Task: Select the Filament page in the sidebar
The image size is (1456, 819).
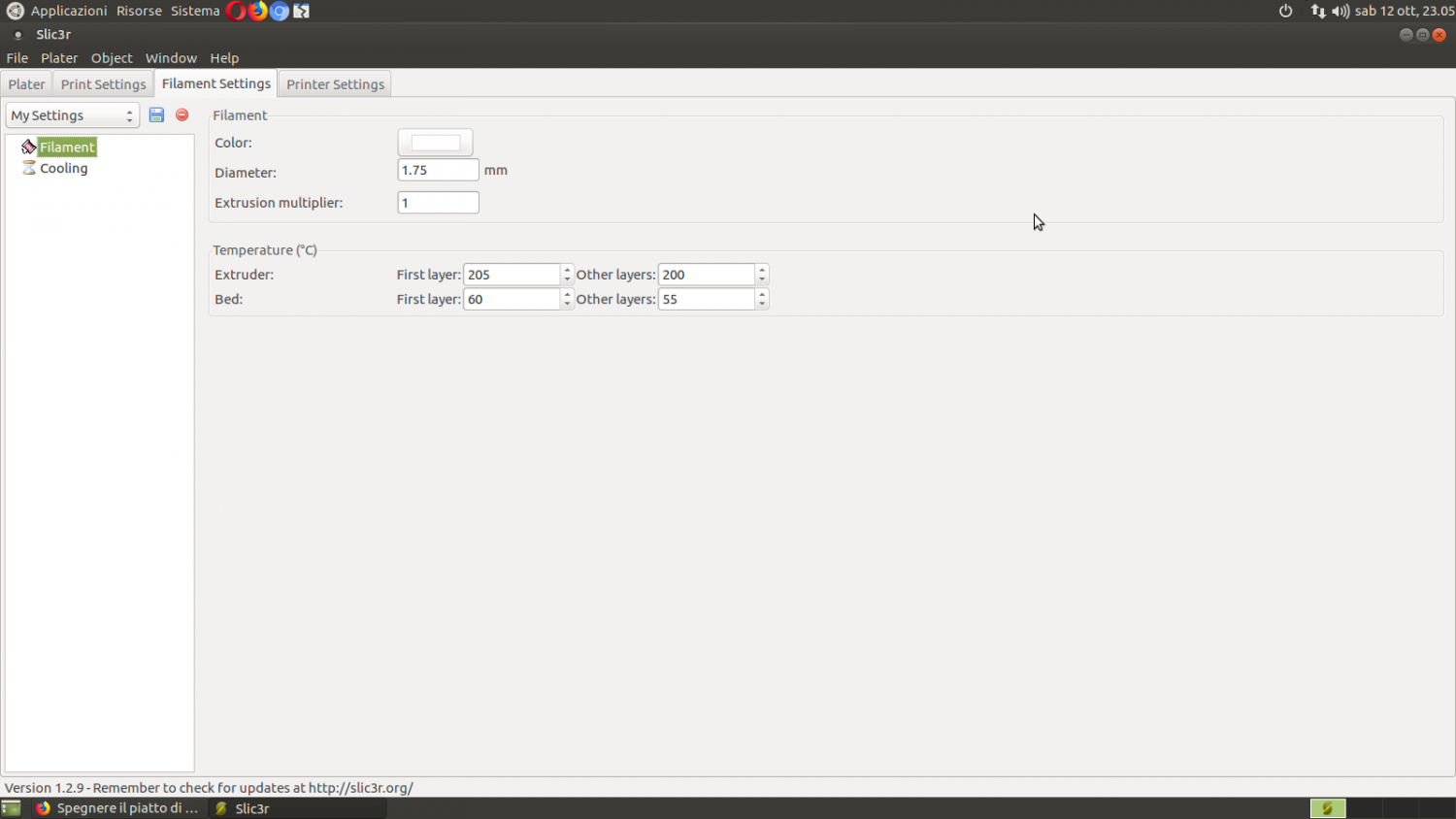Action: pos(67,147)
